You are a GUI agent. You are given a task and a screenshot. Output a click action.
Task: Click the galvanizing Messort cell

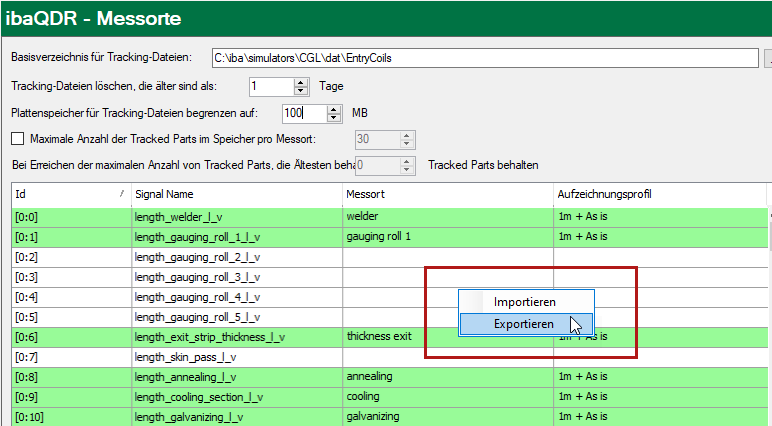448,417
